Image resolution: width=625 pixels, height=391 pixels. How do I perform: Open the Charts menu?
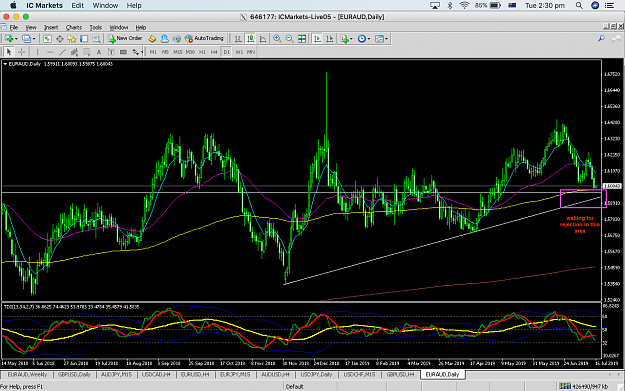click(74, 28)
